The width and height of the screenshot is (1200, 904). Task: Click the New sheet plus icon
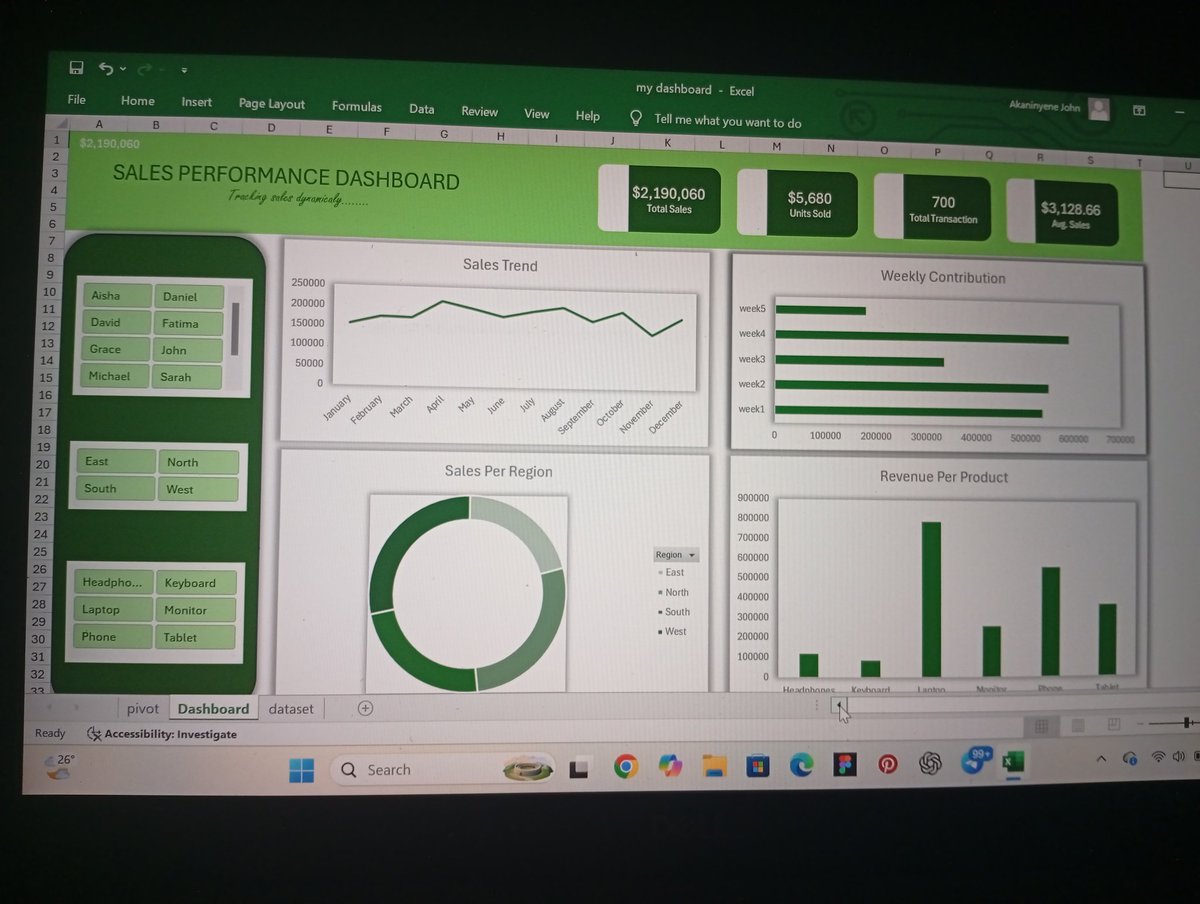pos(365,708)
